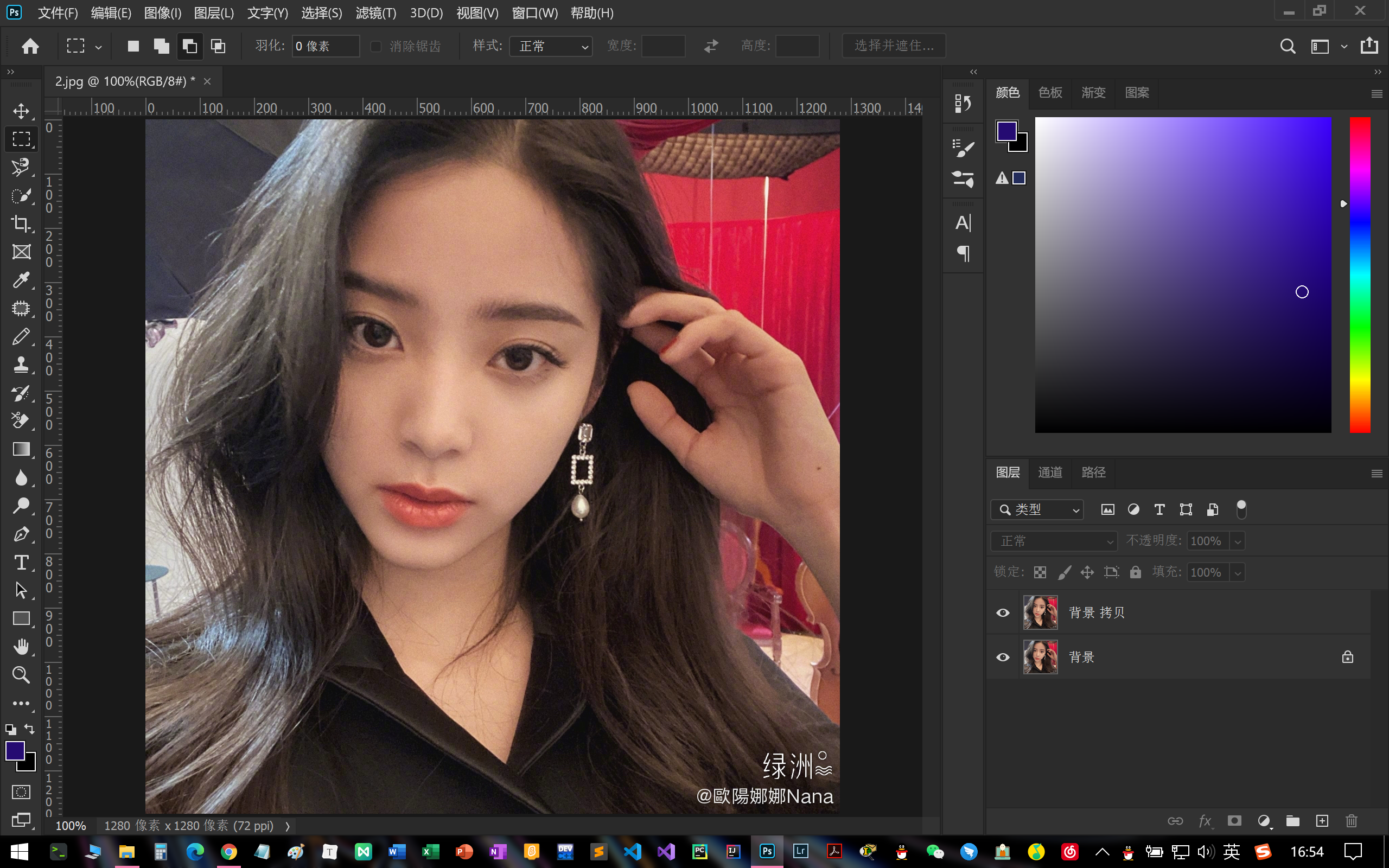Expand the 填充 fill dropdown arrow
The image size is (1389, 868).
[1238, 572]
